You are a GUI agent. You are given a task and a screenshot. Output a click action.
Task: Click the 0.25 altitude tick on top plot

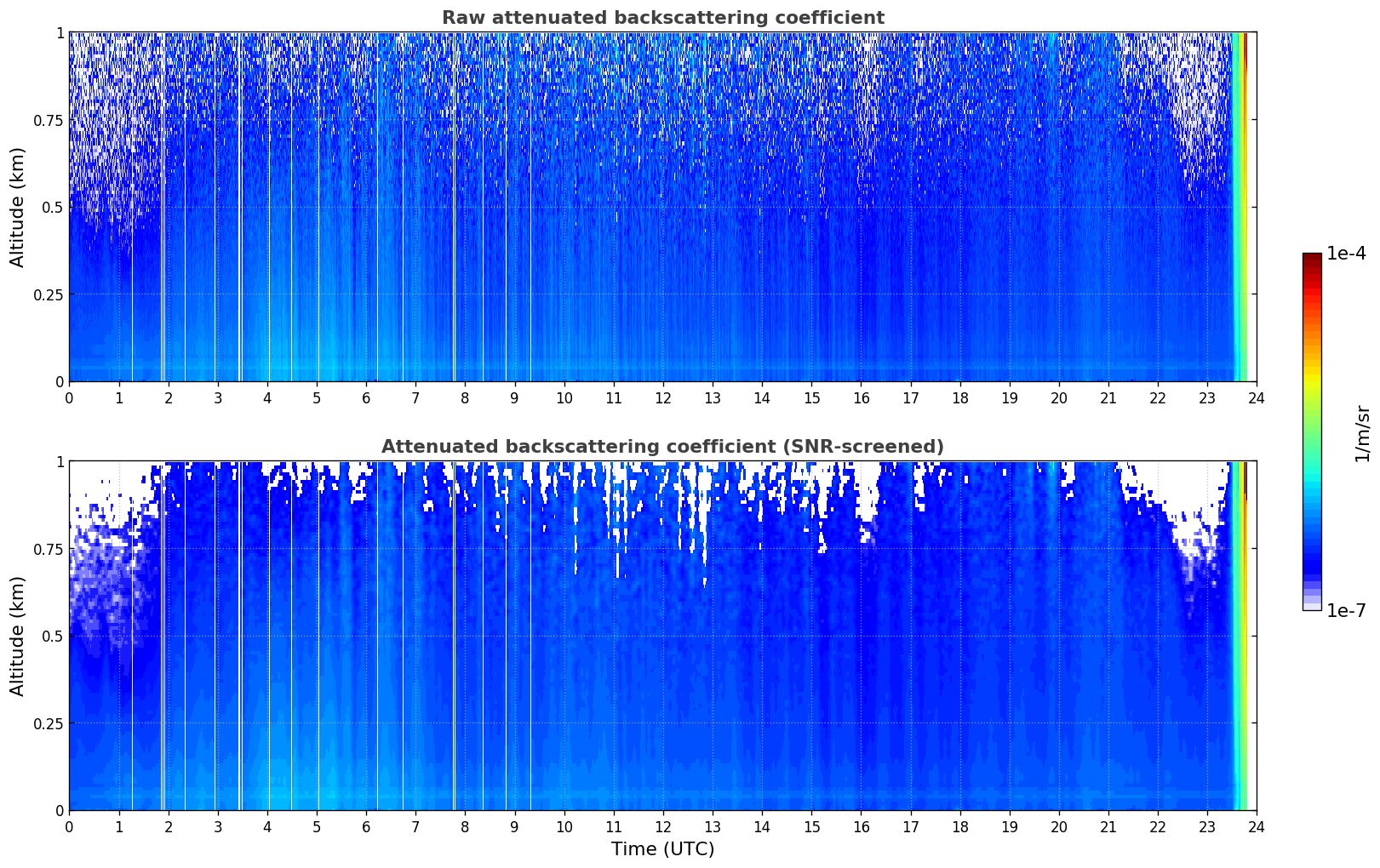coord(49,294)
